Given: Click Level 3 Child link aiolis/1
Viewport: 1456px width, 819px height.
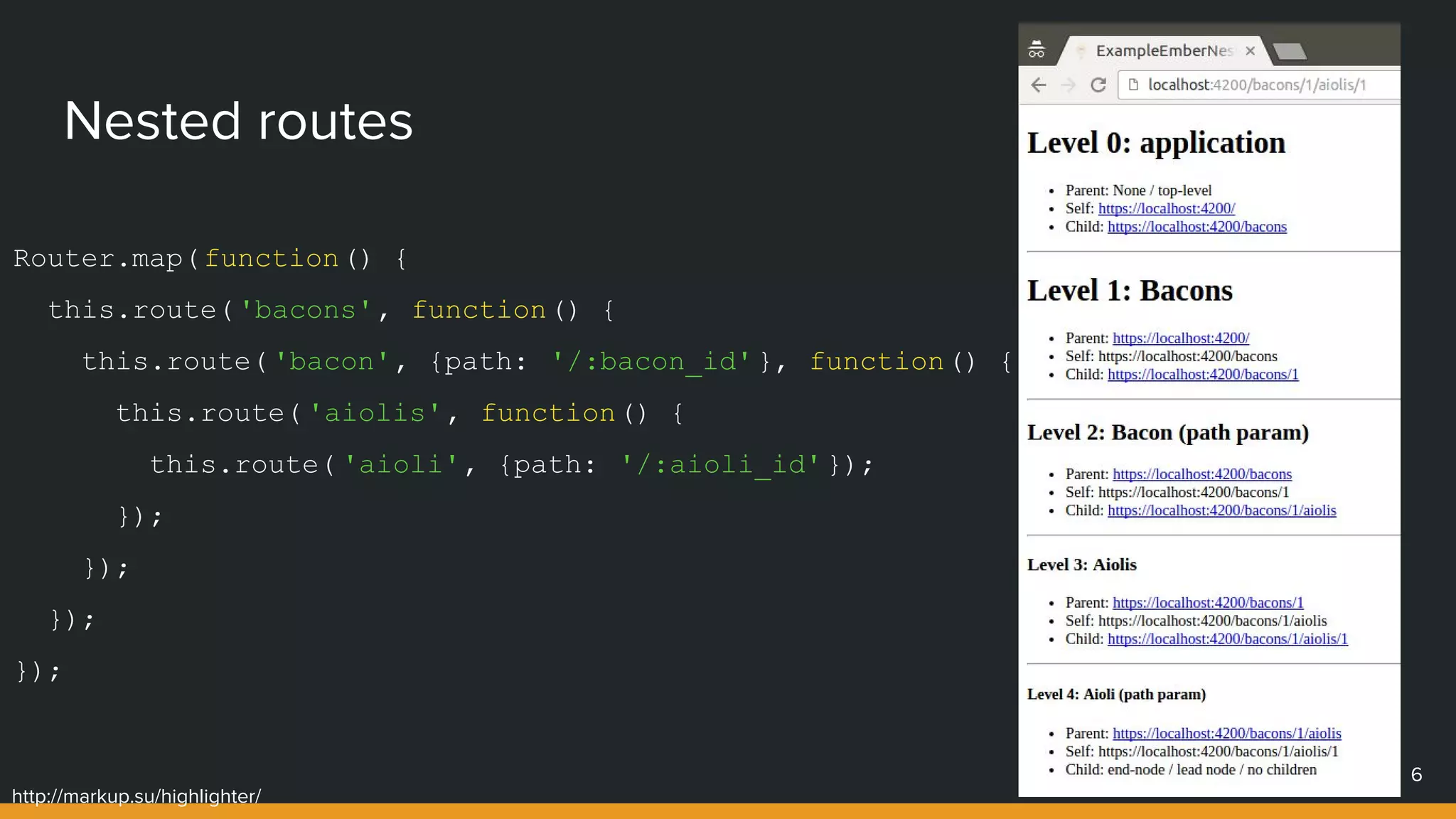Looking at the screenshot, I should (1227, 639).
